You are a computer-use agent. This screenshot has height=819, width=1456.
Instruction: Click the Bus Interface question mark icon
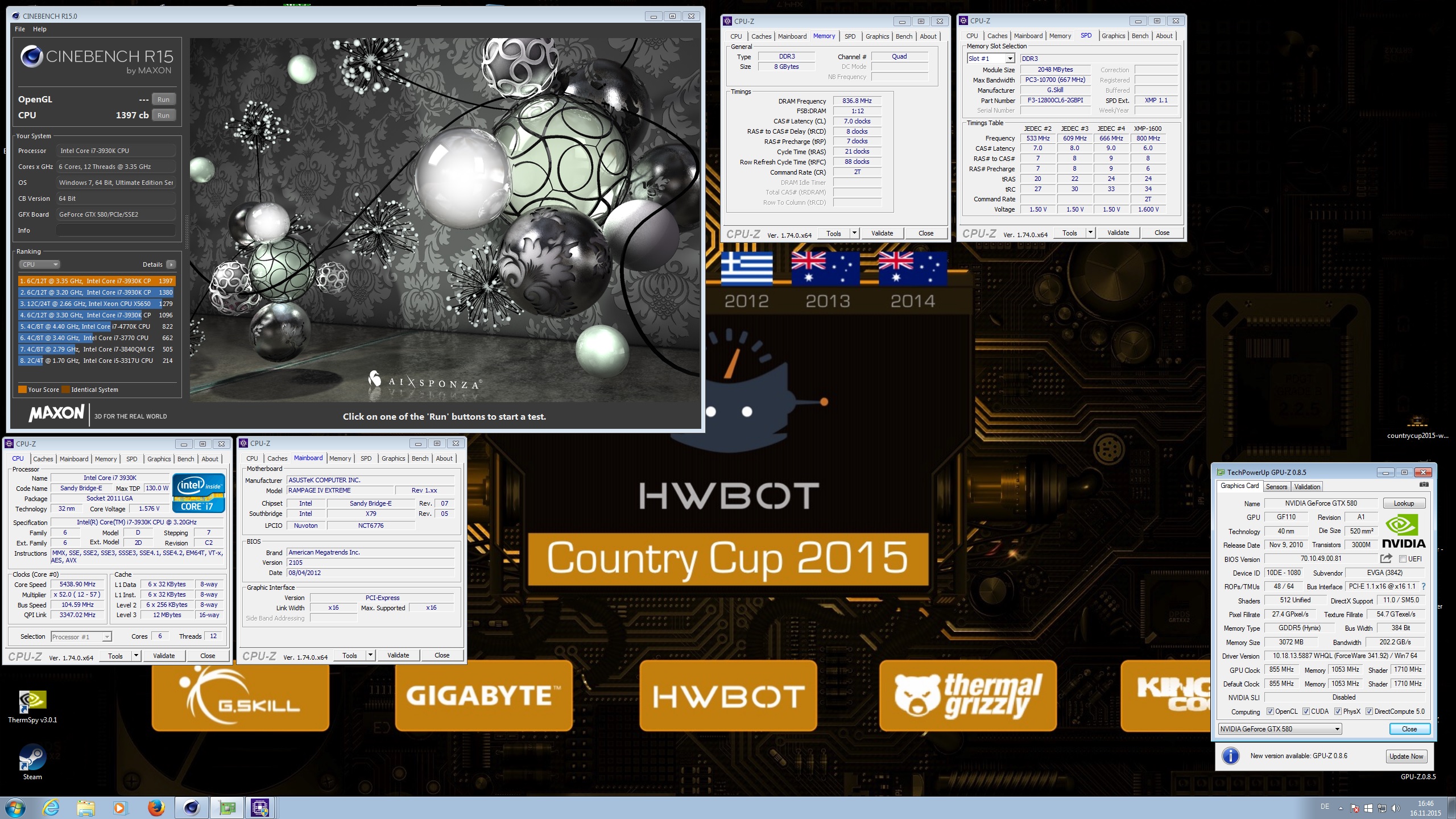[1424, 586]
